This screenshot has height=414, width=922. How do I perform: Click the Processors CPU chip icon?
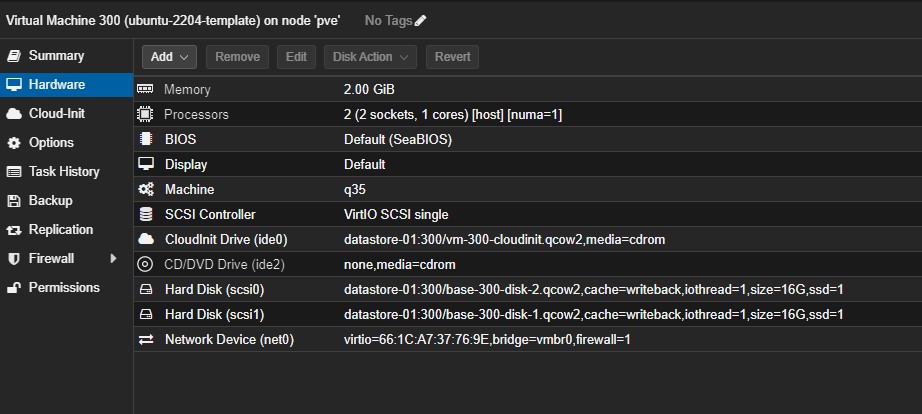146,115
